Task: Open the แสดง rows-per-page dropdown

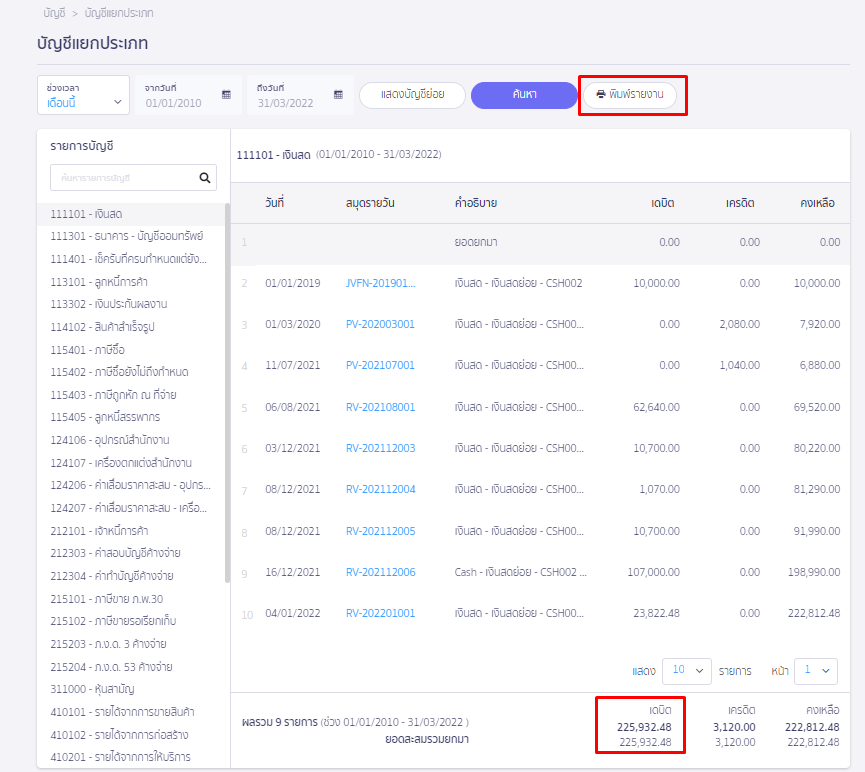Action: coord(686,671)
